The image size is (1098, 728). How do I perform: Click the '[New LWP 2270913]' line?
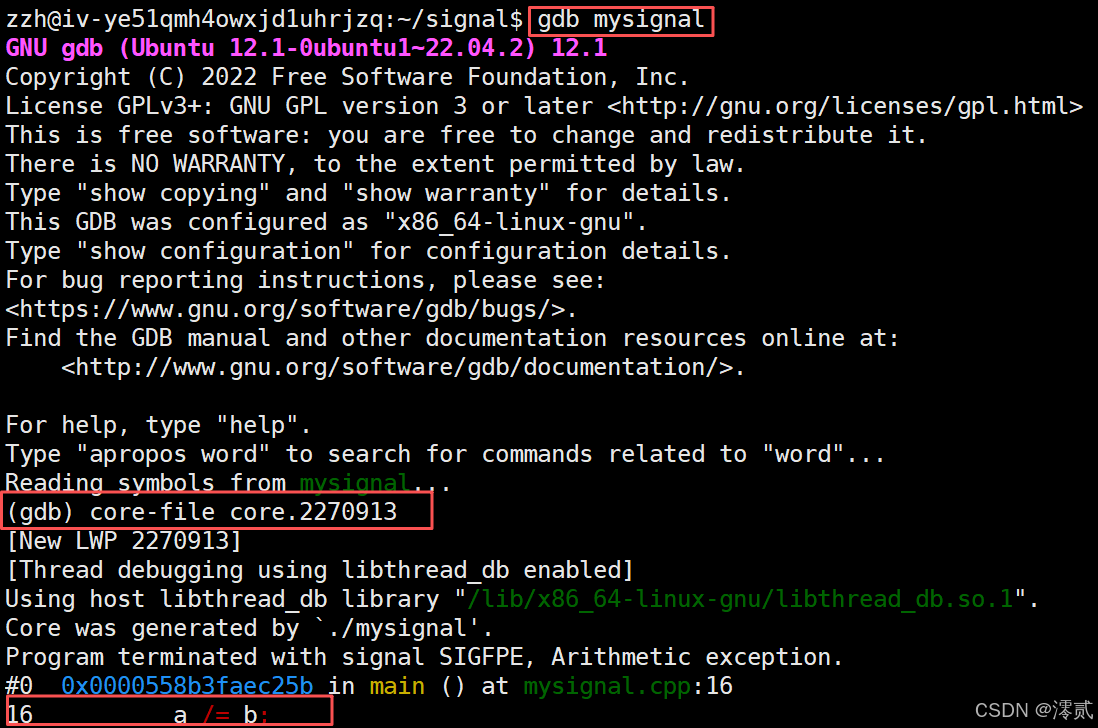(123, 540)
